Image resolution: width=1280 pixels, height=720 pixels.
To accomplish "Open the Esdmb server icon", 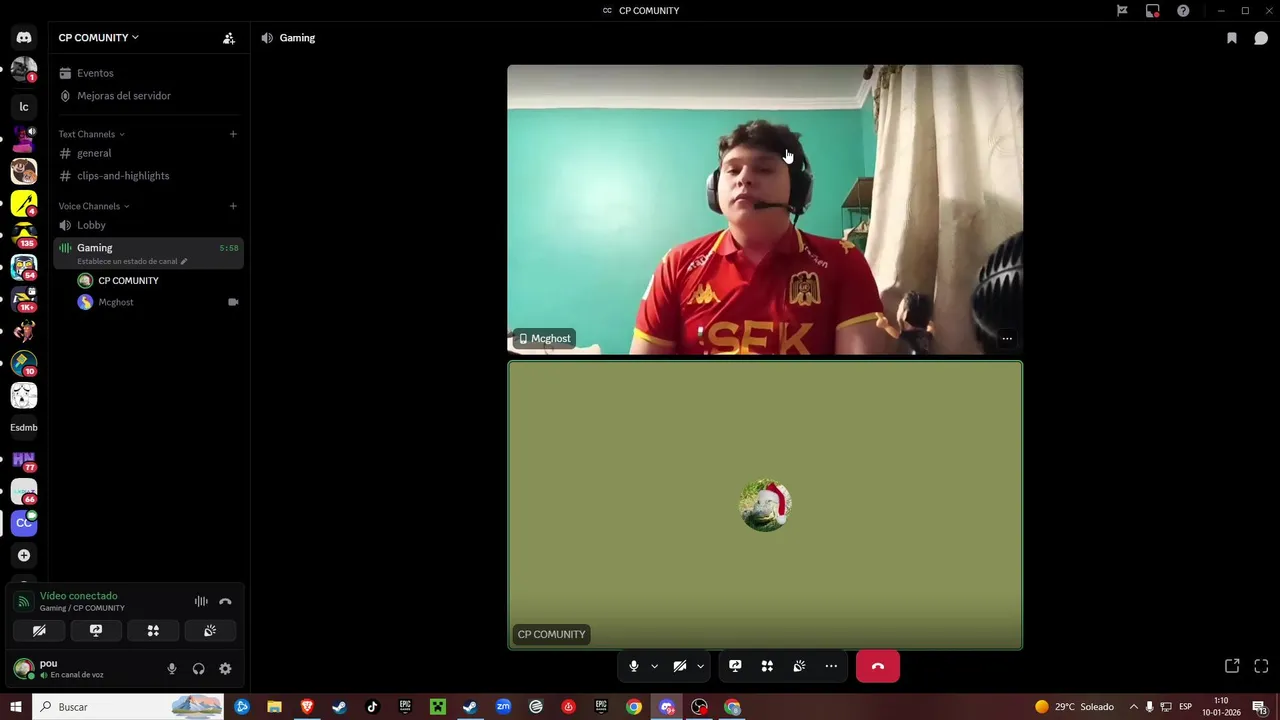I will 24,428.
